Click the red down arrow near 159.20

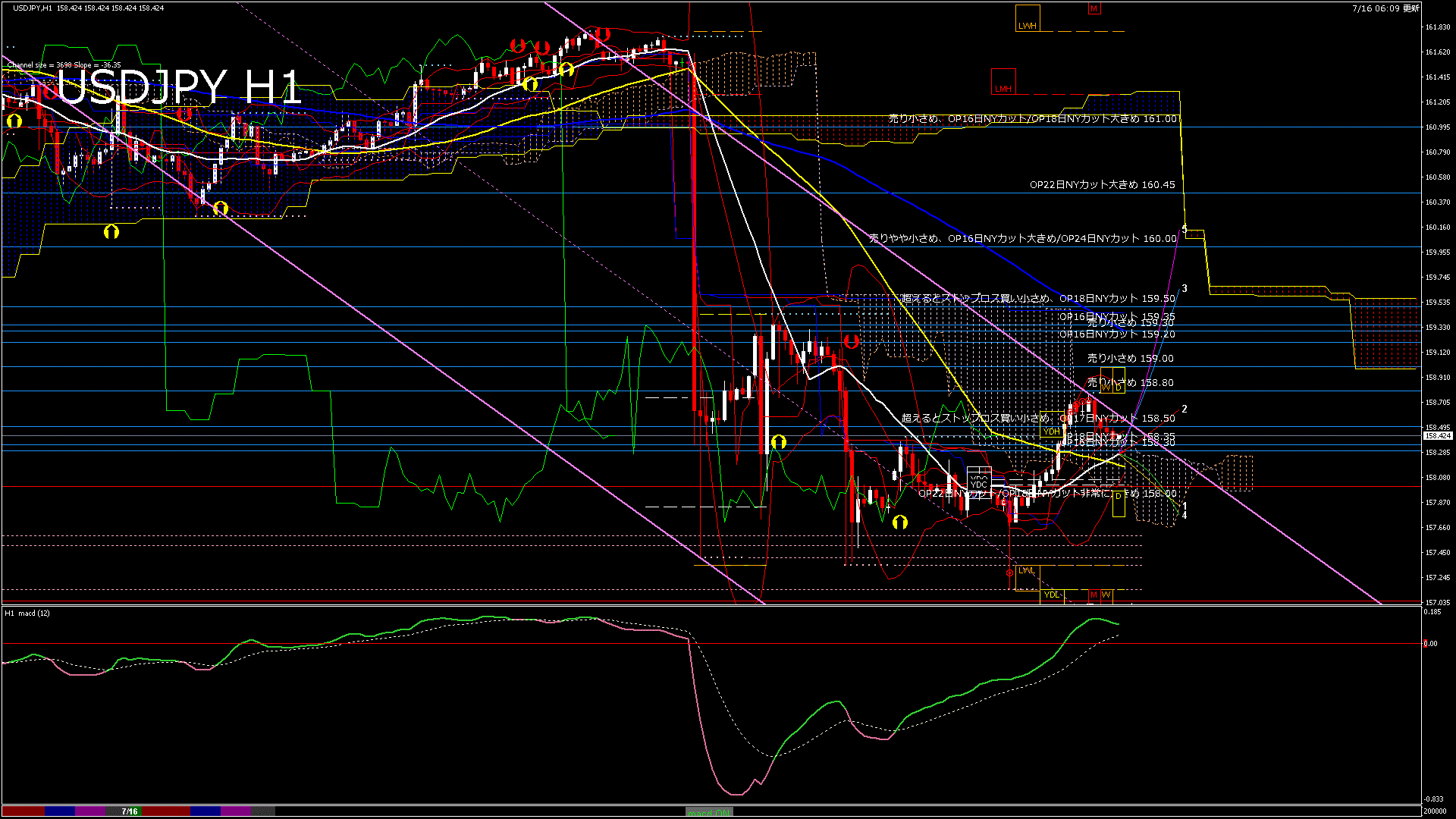point(851,342)
